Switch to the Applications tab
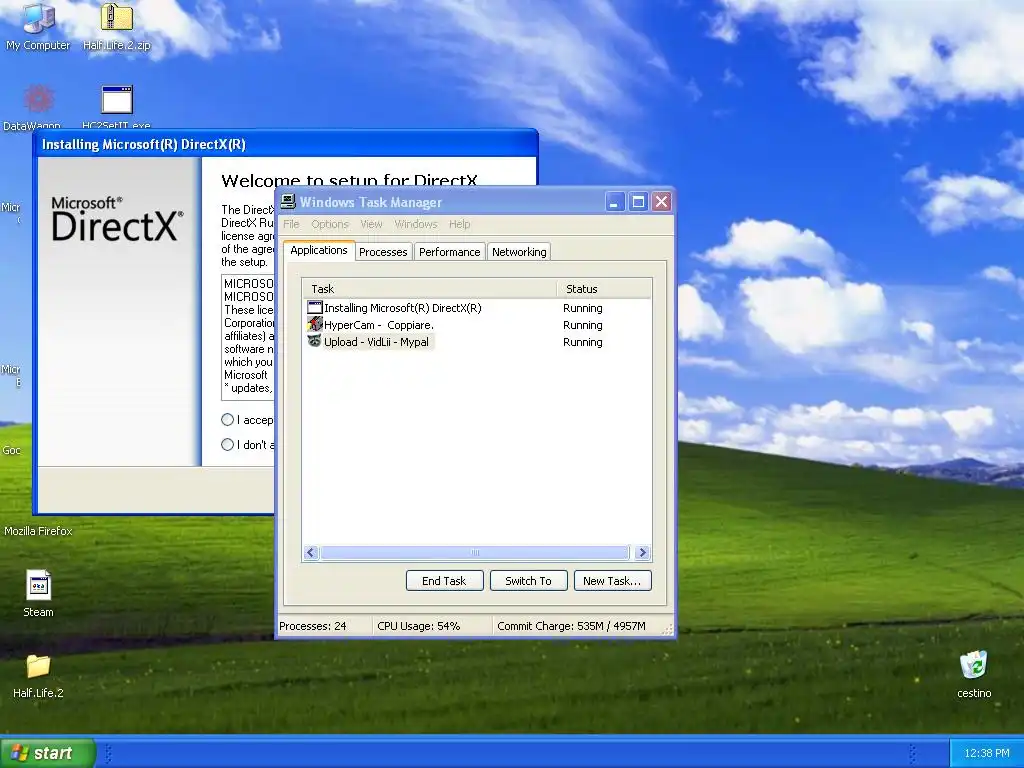This screenshot has width=1024, height=768. coord(319,250)
